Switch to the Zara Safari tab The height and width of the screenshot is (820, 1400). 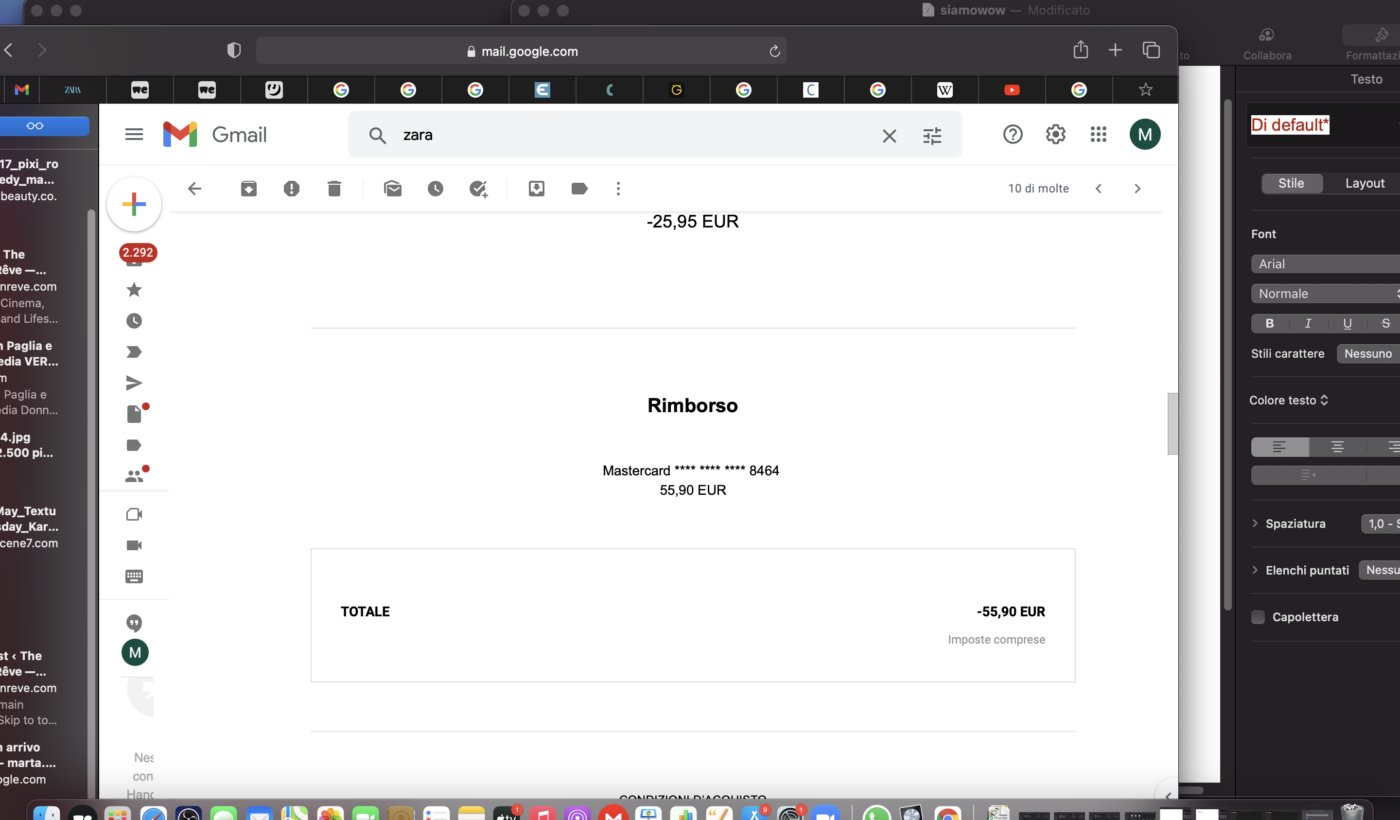[x=72, y=90]
